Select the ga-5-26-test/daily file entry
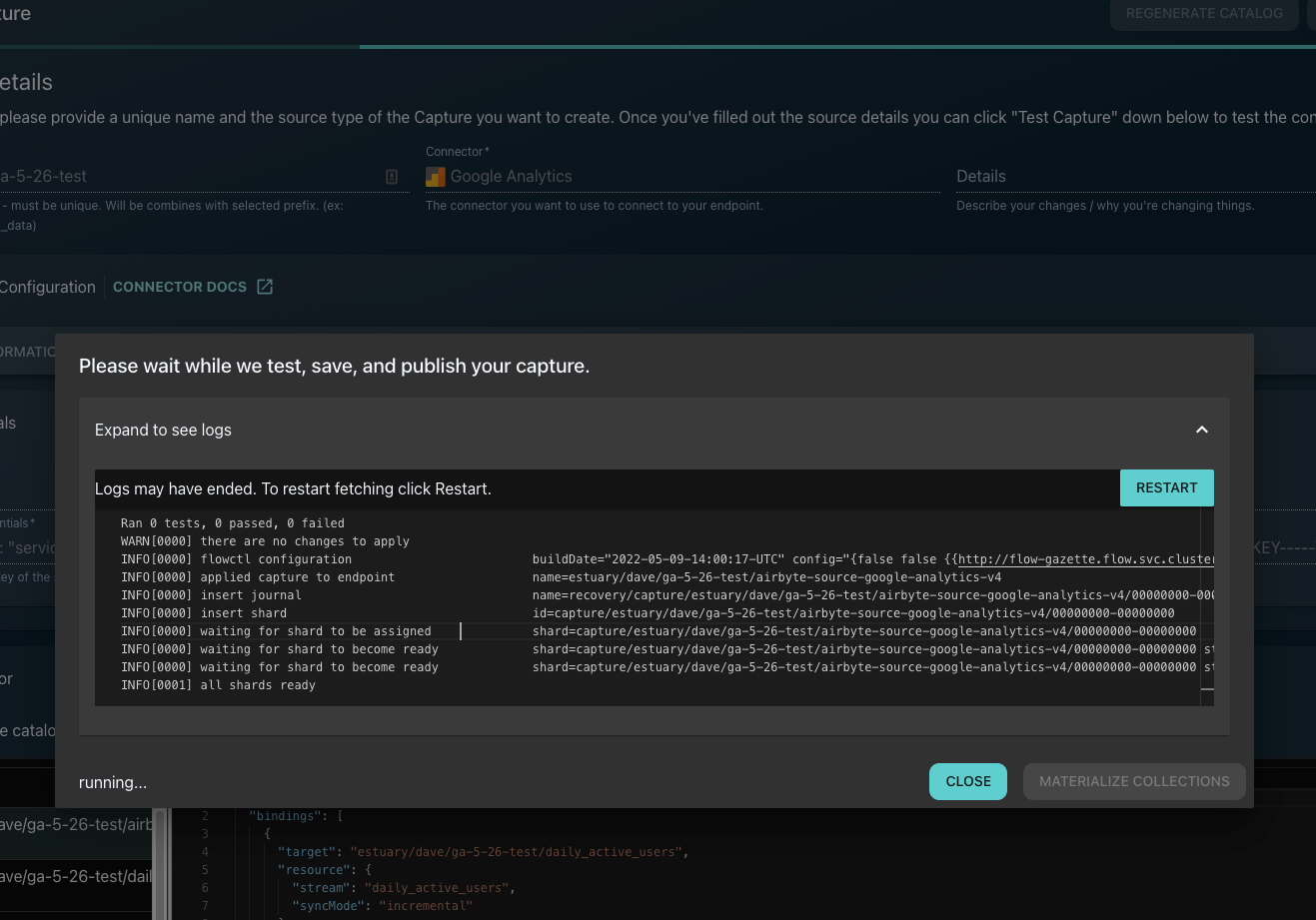Screen dimensions: 1316x920 [x=75, y=877]
